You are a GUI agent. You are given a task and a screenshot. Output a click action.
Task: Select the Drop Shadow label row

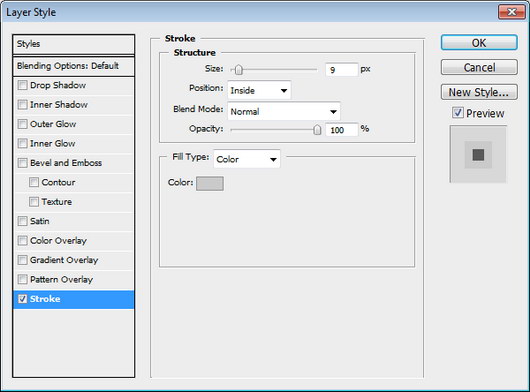(x=58, y=85)
